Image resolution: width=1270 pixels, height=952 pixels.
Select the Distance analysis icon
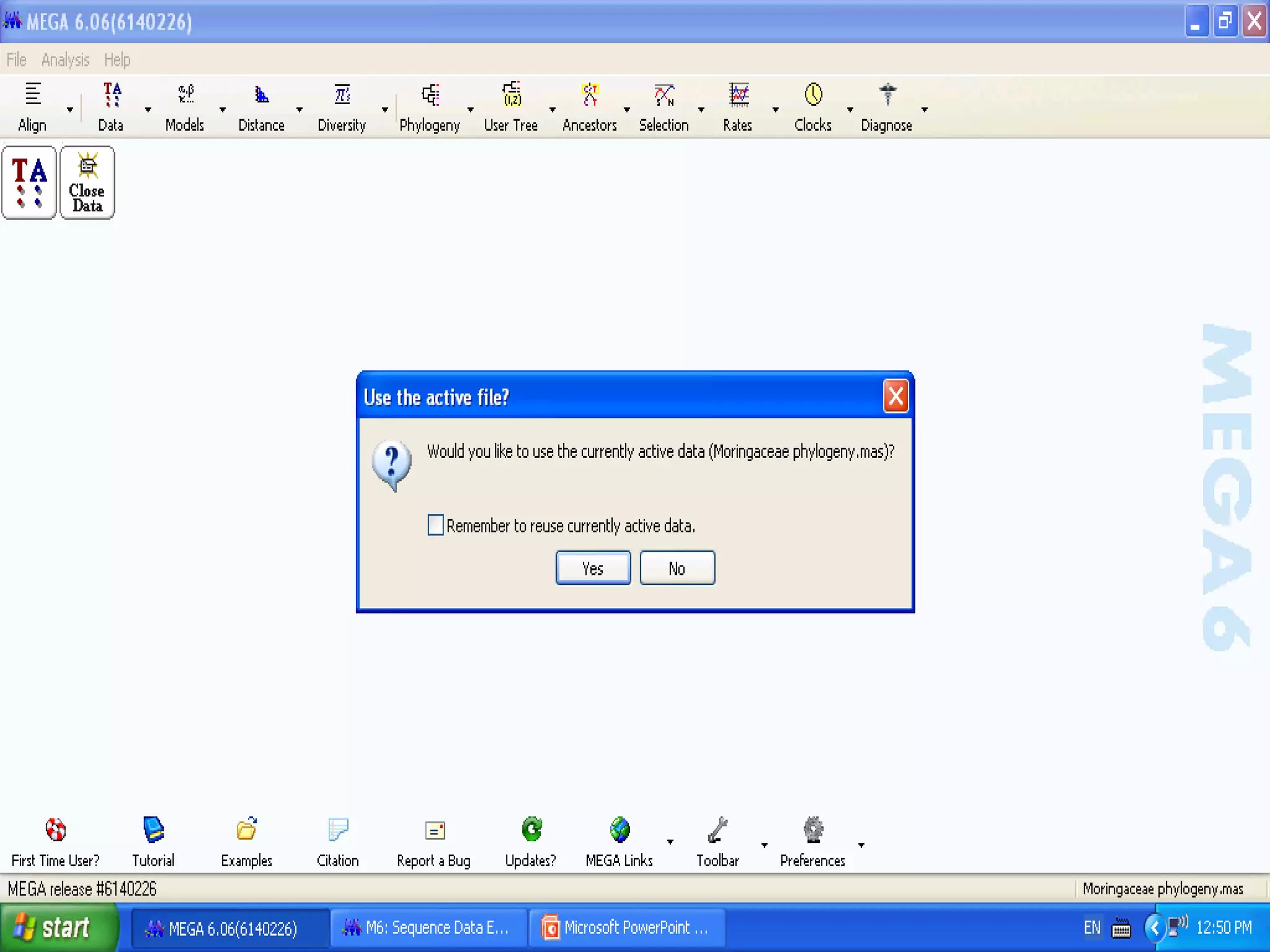[261, 95]
